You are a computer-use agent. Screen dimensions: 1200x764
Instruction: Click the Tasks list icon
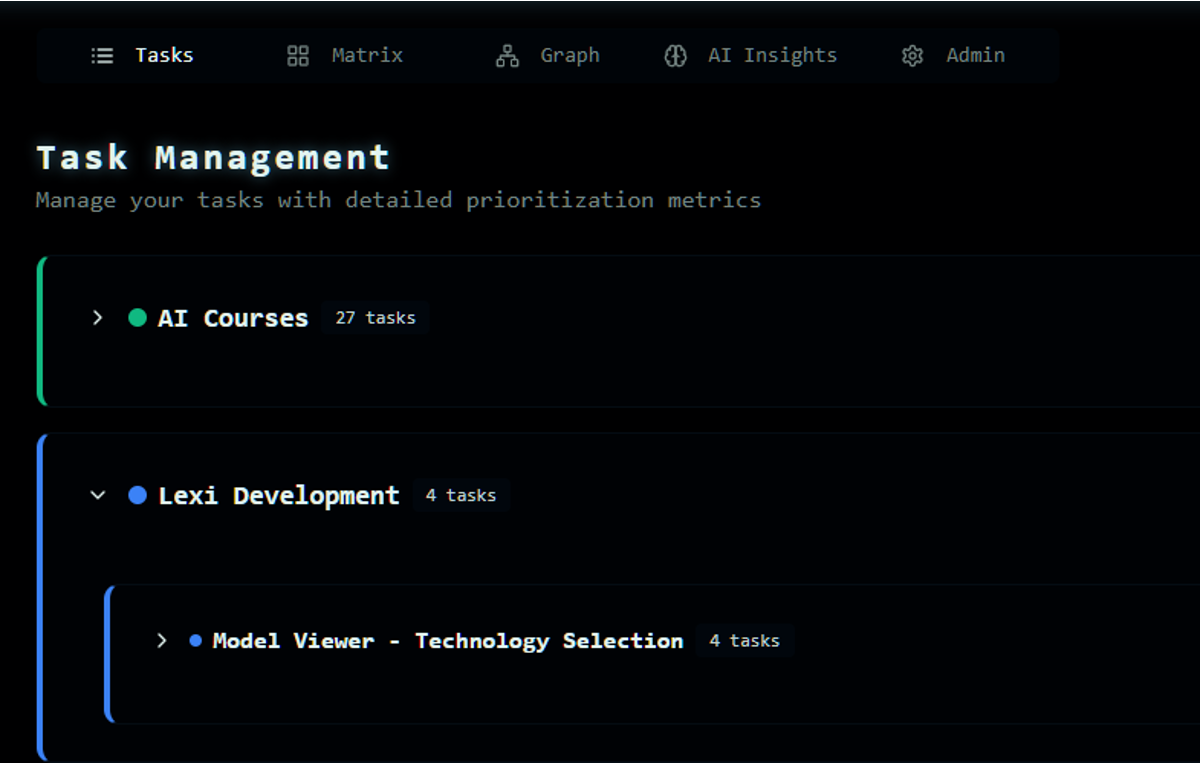[x=102, y=56]
